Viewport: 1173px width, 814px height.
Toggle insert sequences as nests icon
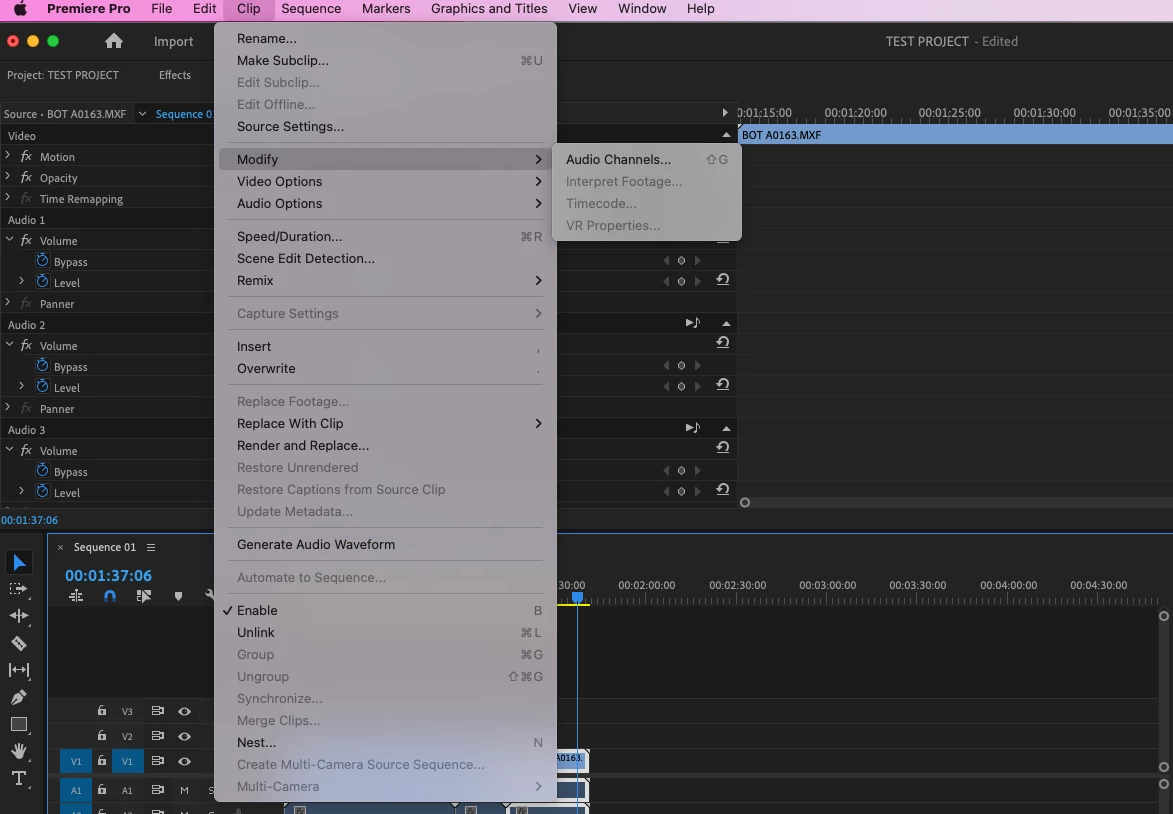(x=76, y=596)
